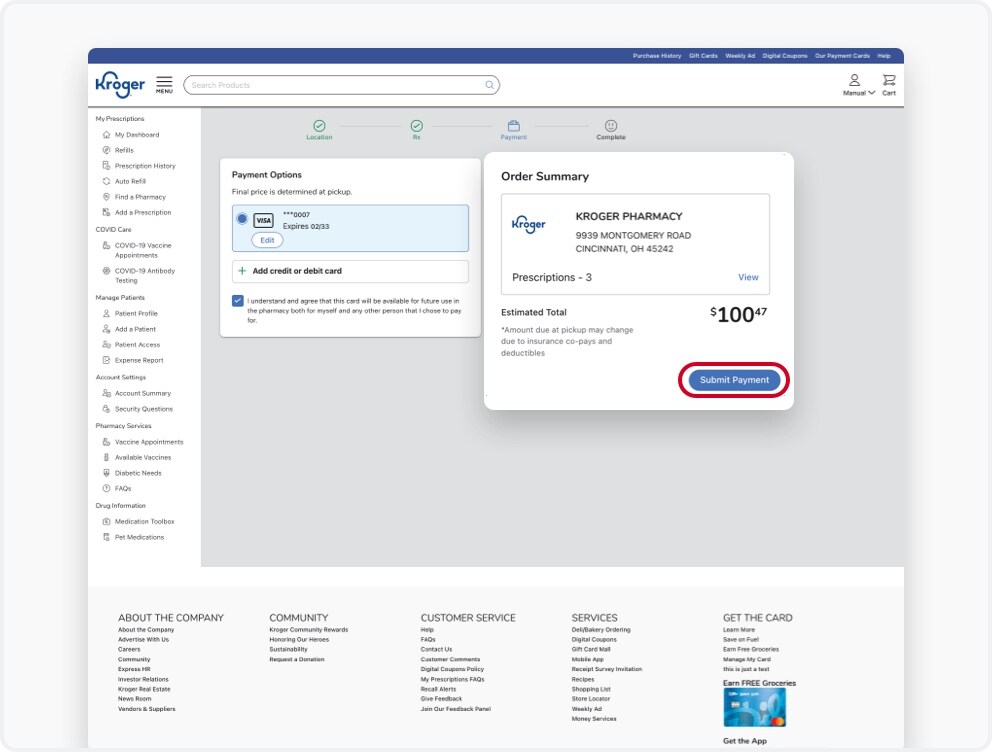The width and height of the screenshot is (992, 752).
Task: Open Store Locator footer link
Action: (590, 699)
